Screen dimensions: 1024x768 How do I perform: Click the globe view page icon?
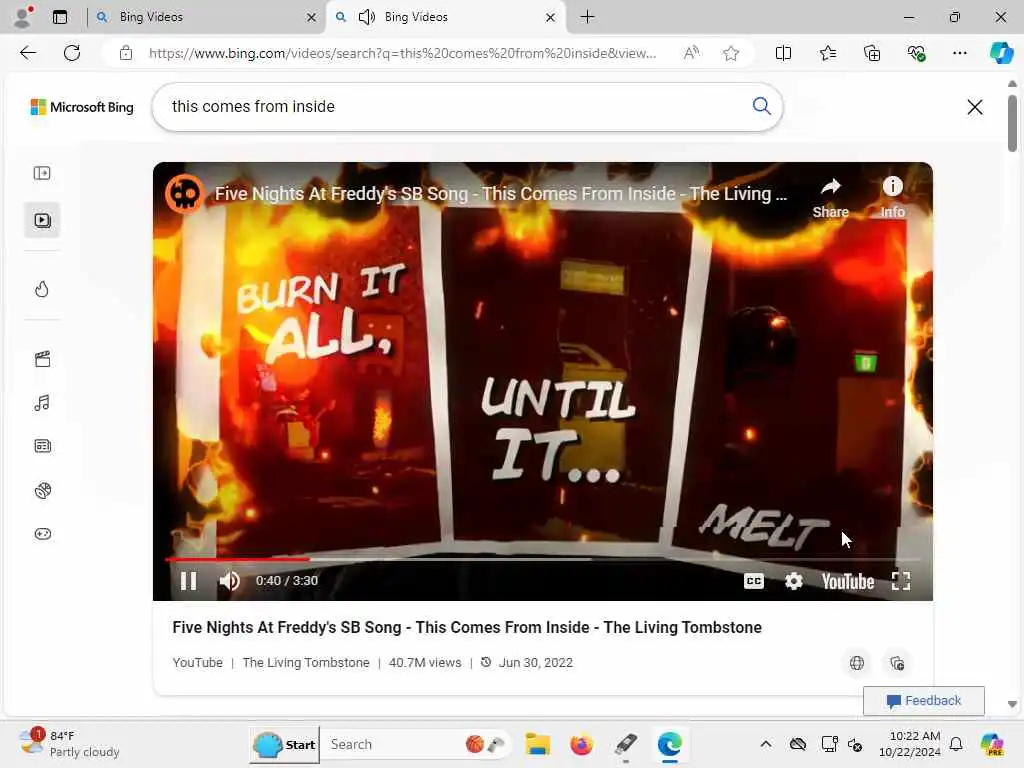(857, 664)
